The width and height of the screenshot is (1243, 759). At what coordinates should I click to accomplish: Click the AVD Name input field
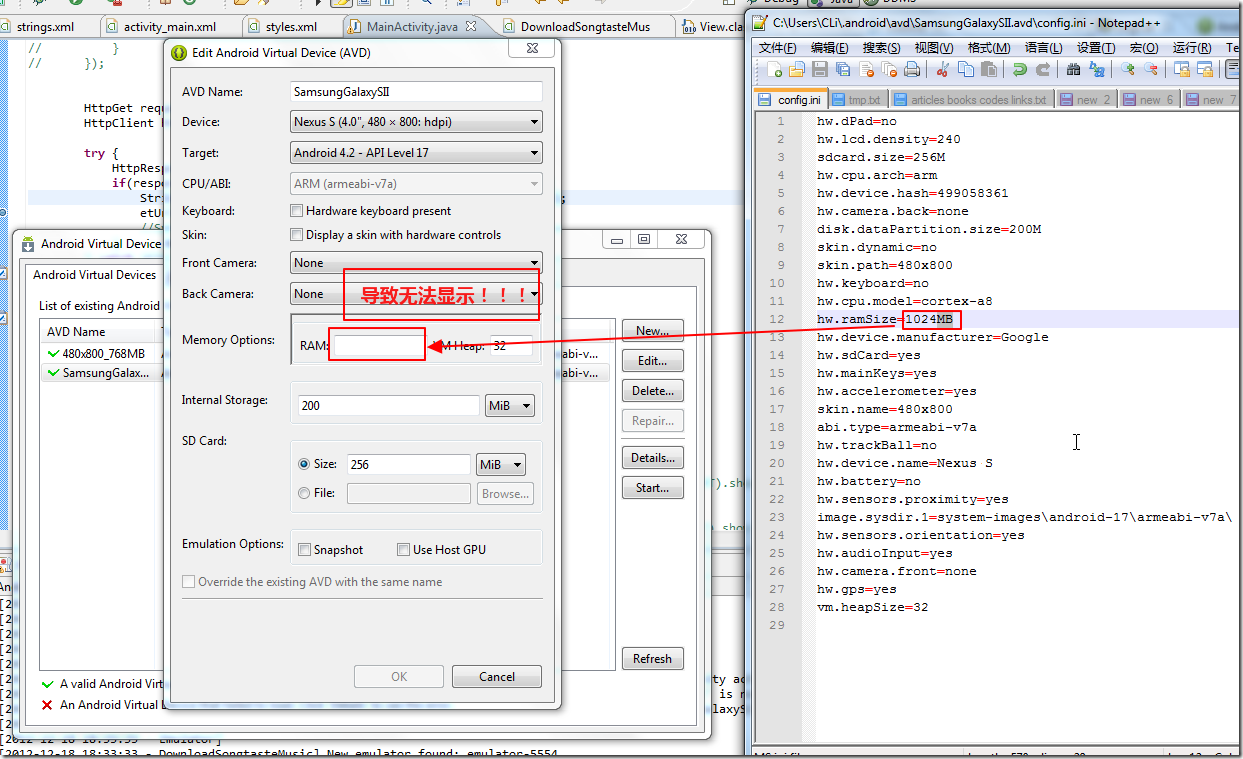[x=416, y=92]
